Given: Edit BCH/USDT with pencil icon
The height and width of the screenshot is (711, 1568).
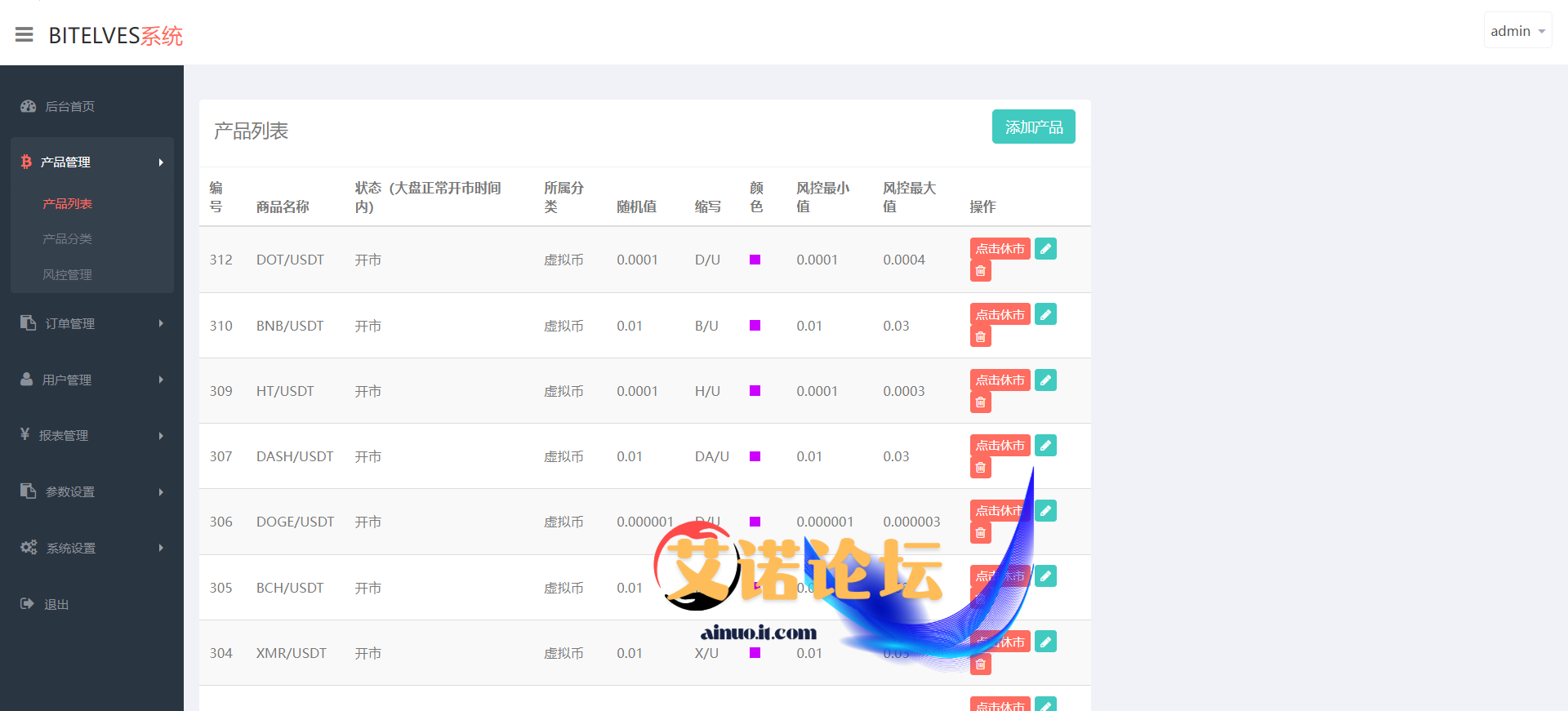Looking at the screenshot, I should coord(1045,575).
